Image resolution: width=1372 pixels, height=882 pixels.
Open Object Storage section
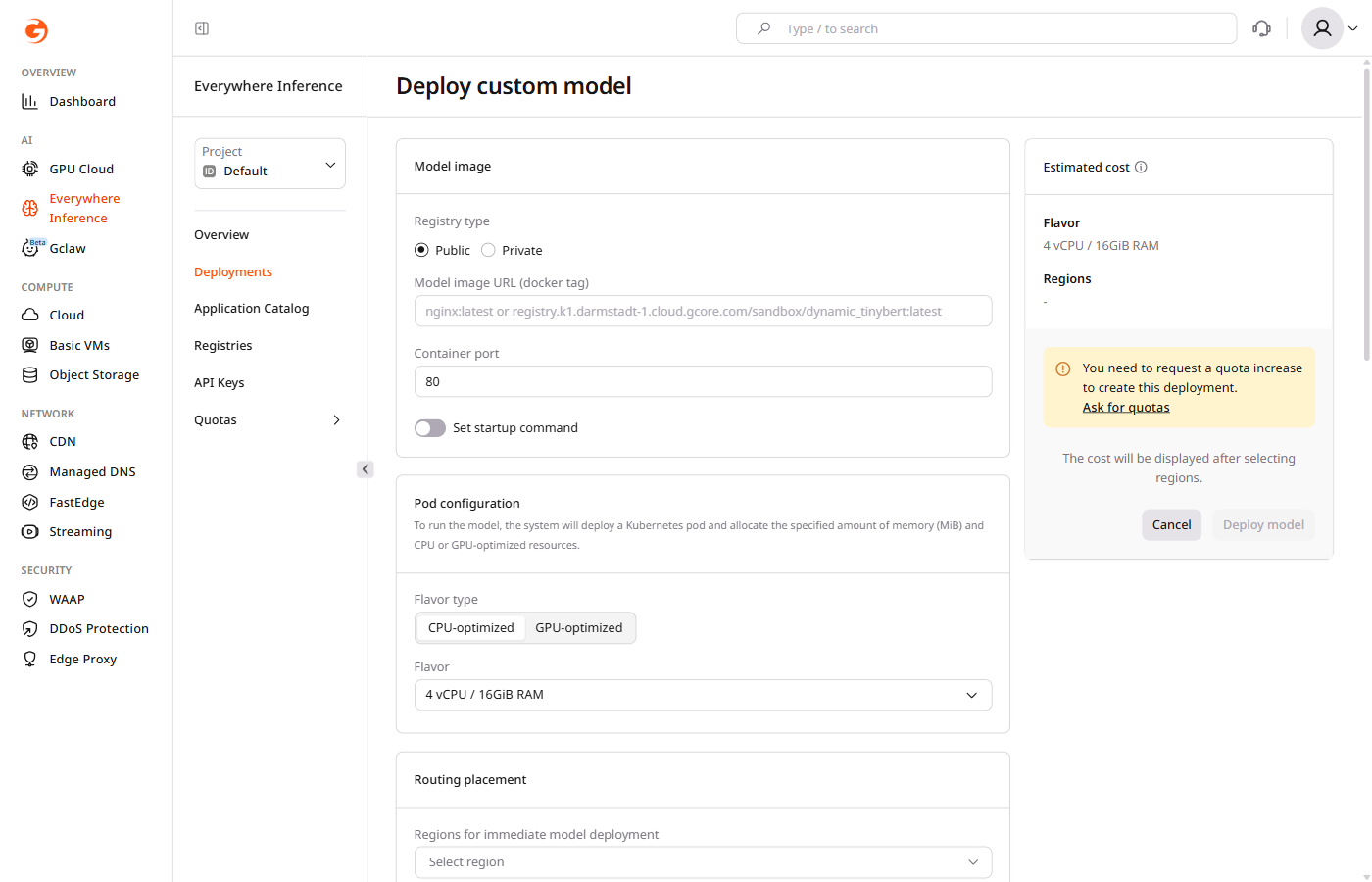pyautogui.click(x=80, y=374)
